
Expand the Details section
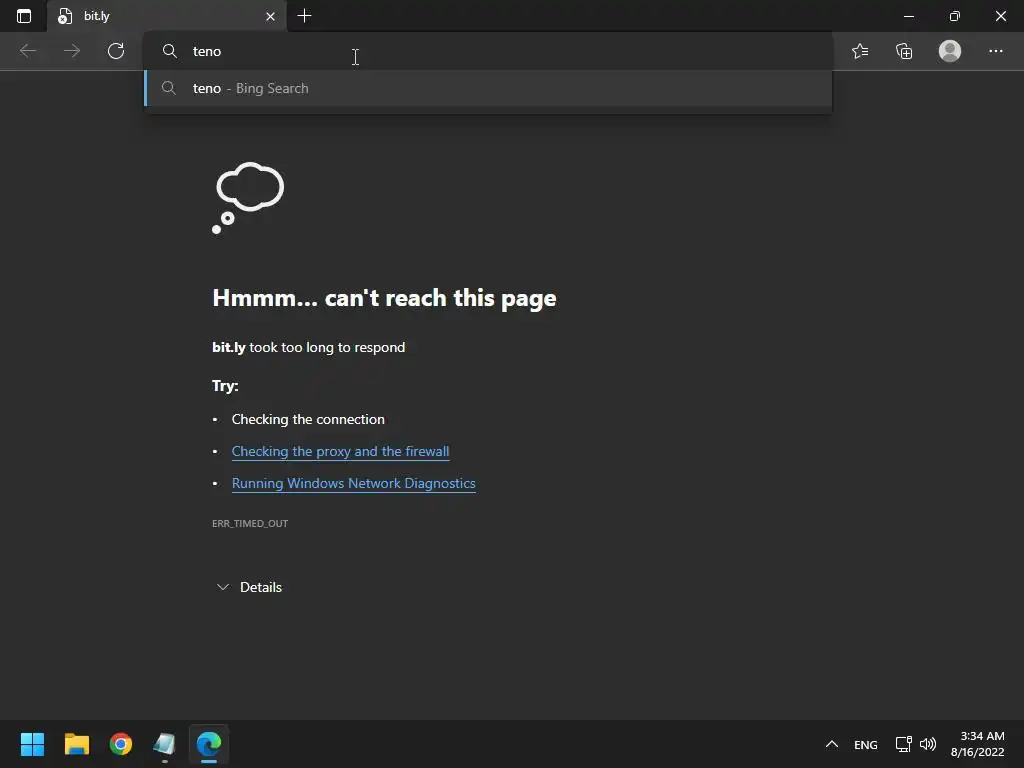249,587
